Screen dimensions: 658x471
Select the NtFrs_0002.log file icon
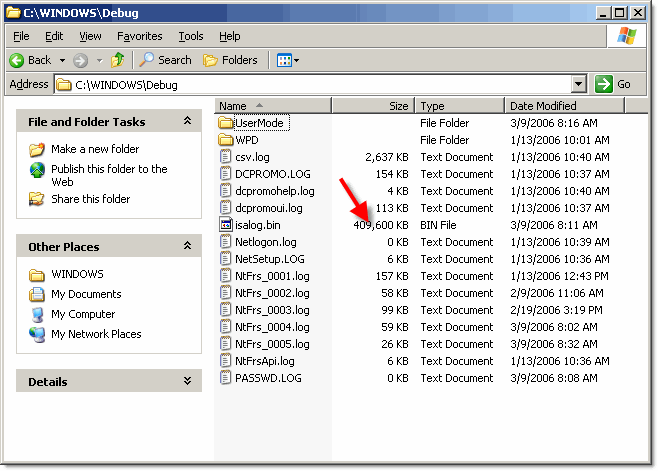225,293
